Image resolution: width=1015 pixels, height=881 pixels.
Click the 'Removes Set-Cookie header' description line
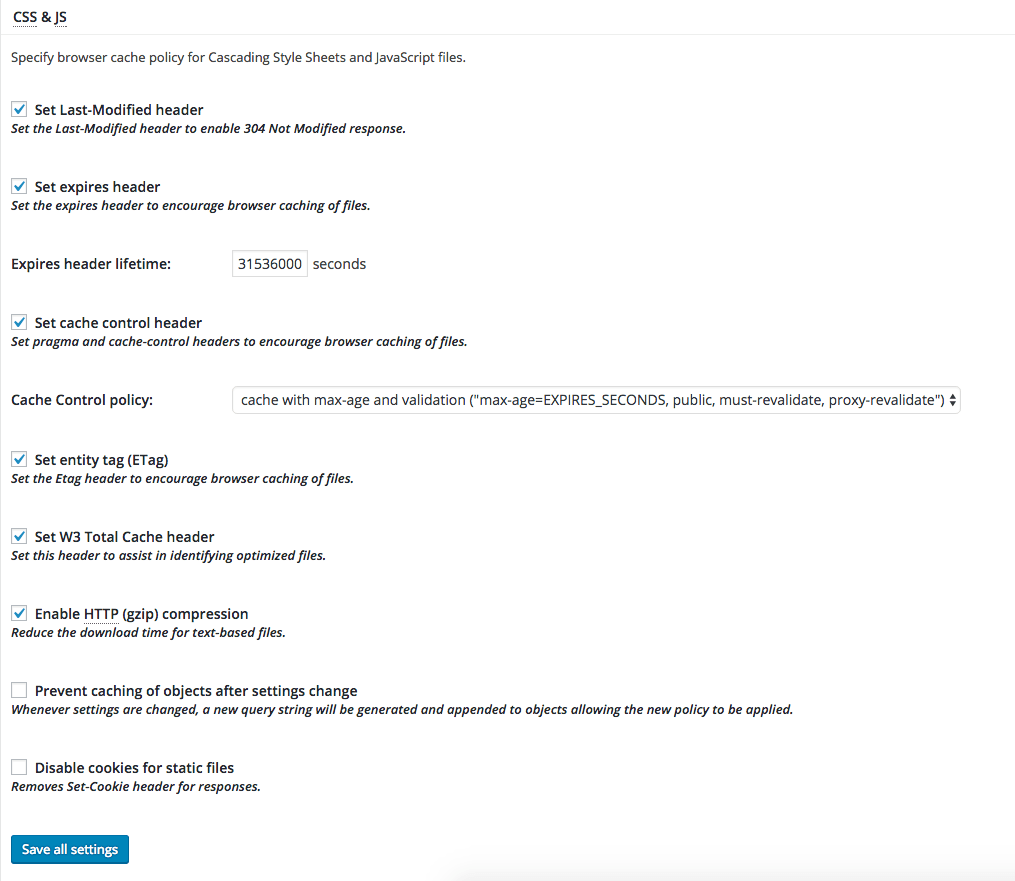(135, 787)
